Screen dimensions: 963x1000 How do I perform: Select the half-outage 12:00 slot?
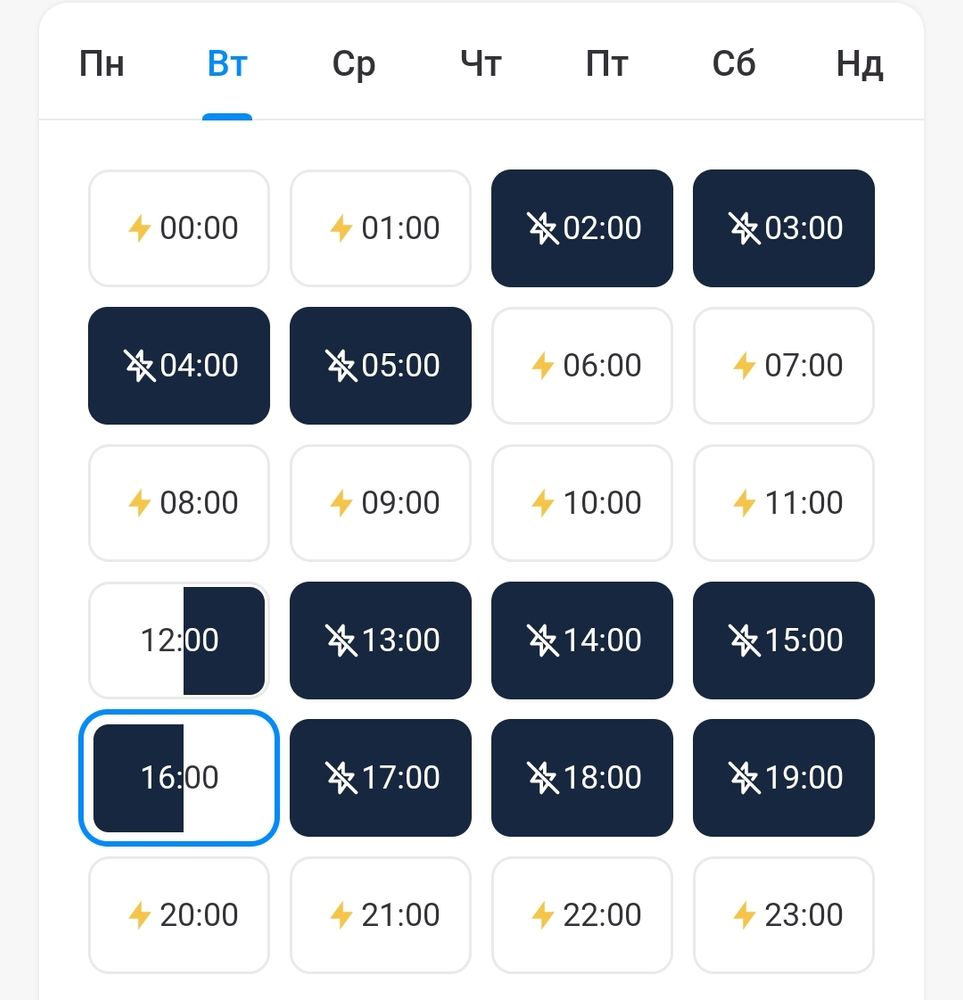tap(179, 640)
